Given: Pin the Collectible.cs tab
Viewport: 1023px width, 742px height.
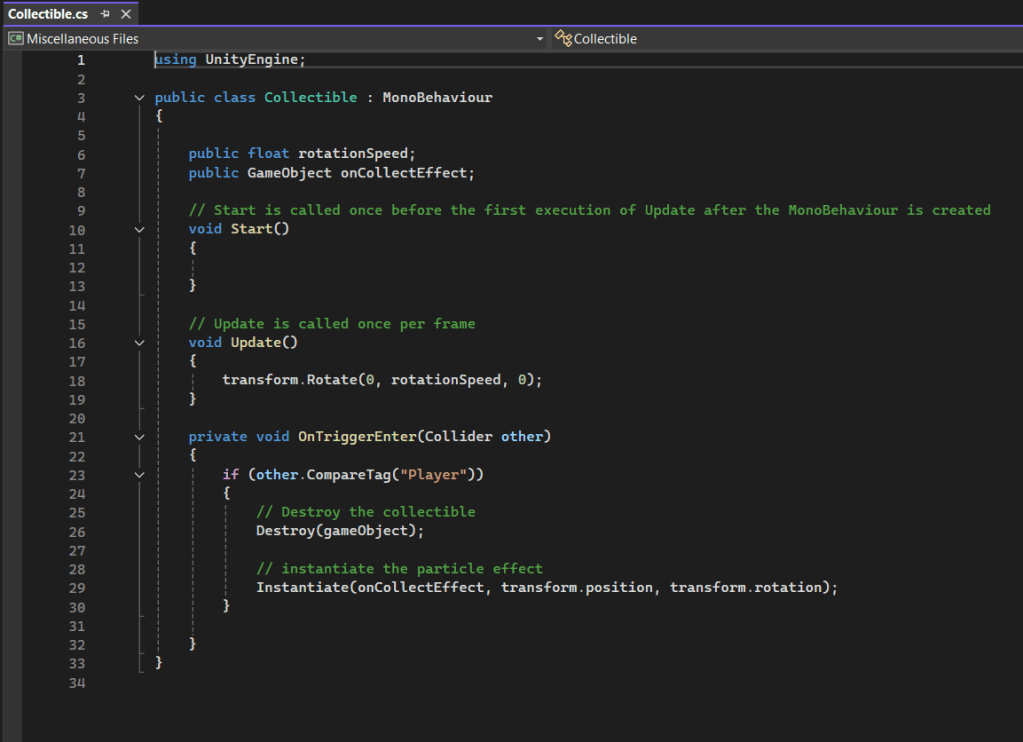Looking at the screenshot, I should click(x=105, y=14).
